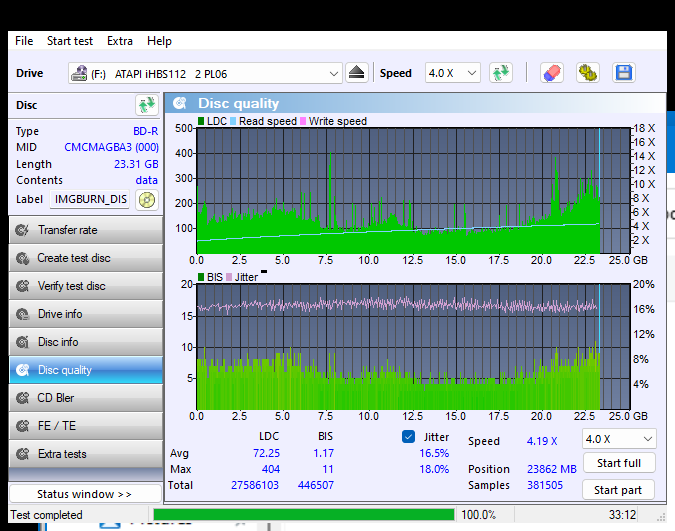Click the LDC legend green swatch

pyautogui.click(x=201, y=121)
